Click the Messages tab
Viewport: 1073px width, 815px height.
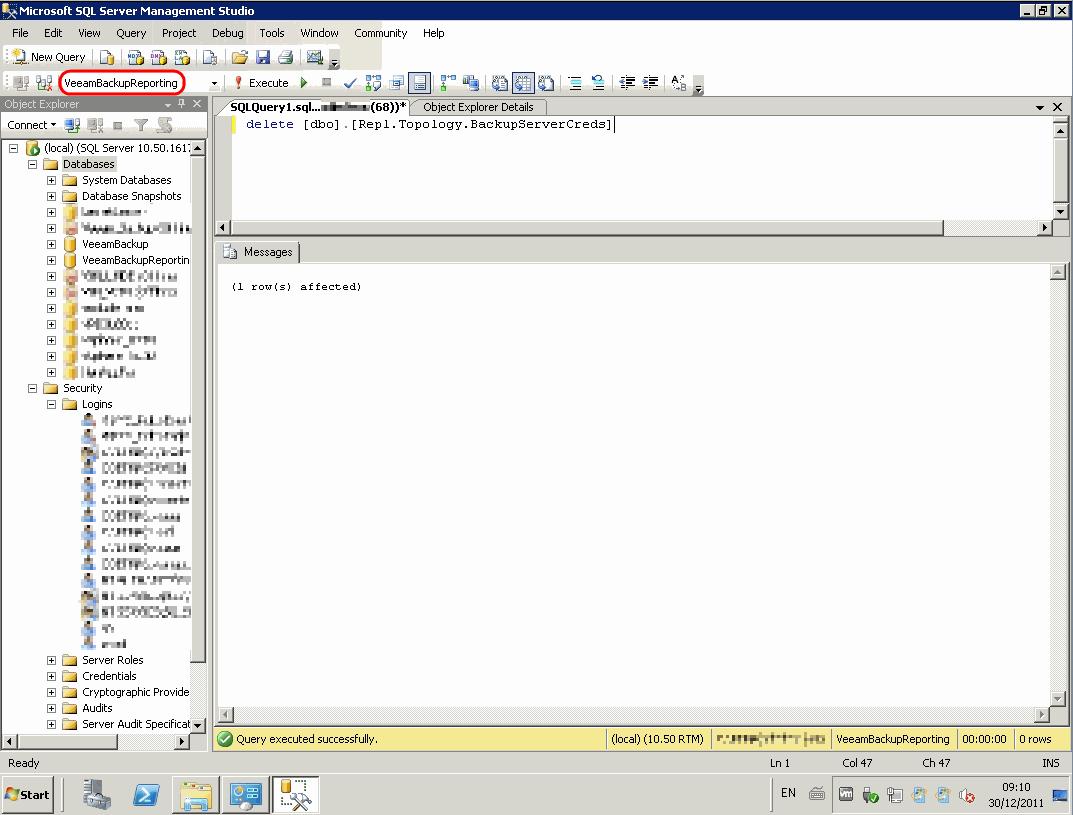coord(261,252)
